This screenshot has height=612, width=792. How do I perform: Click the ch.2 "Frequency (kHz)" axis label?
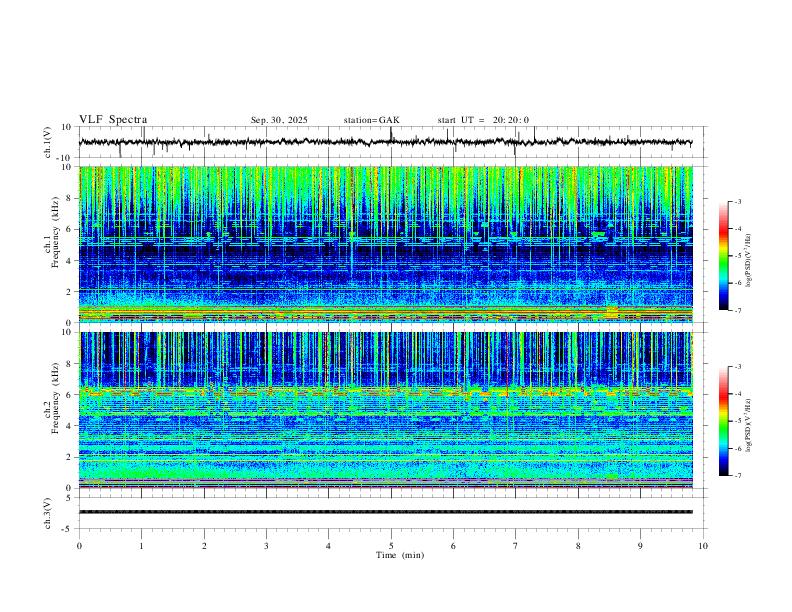[x=56, y=398]
